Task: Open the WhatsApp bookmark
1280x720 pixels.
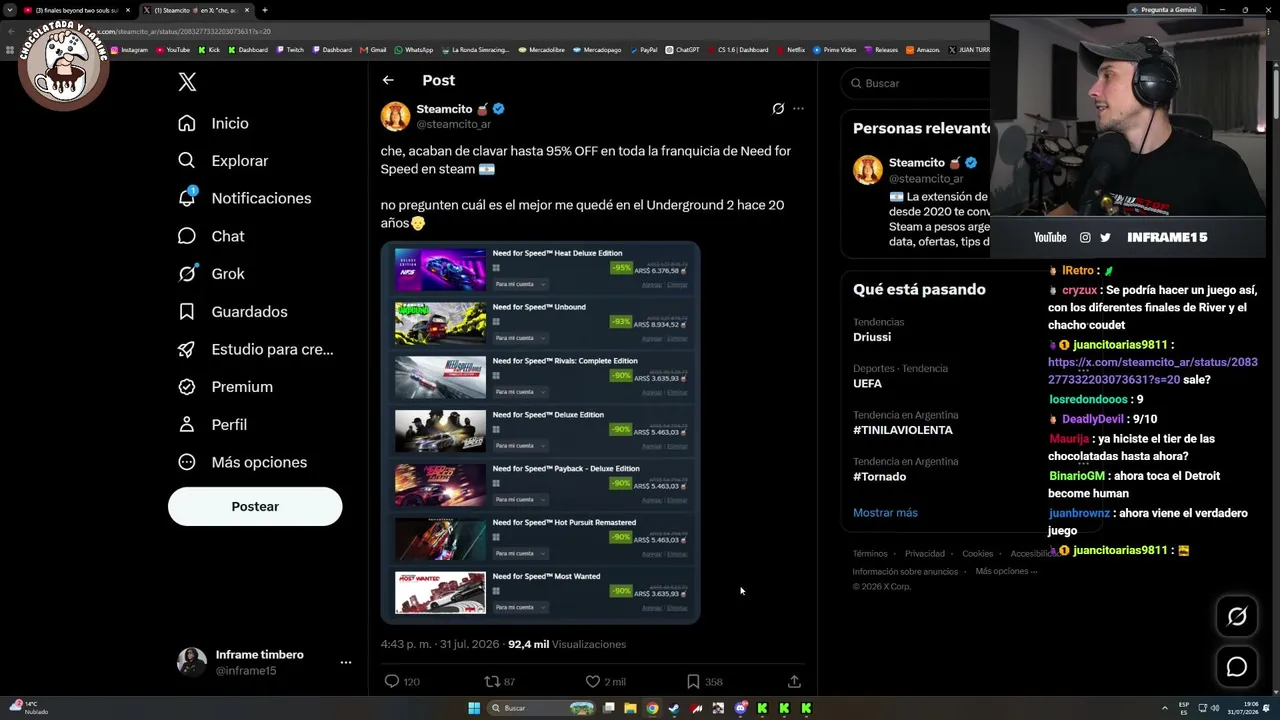Action: click(414, 50)
